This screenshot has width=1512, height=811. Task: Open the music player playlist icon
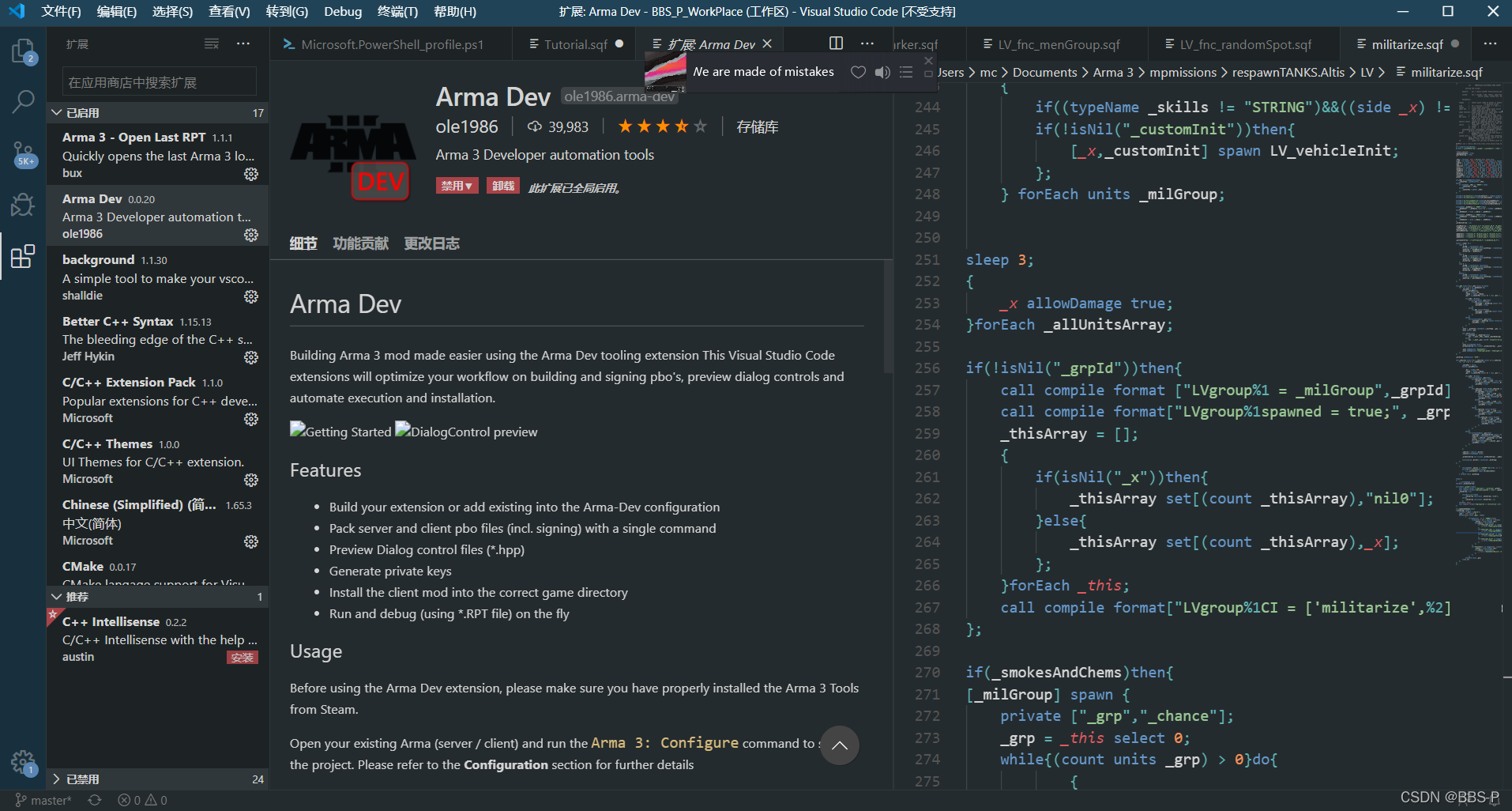pos(906,72)
